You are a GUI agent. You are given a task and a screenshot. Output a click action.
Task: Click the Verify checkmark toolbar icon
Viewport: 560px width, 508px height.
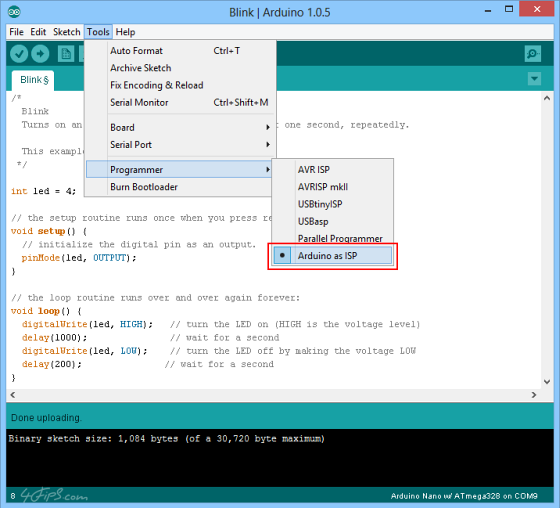coord(19,54)
